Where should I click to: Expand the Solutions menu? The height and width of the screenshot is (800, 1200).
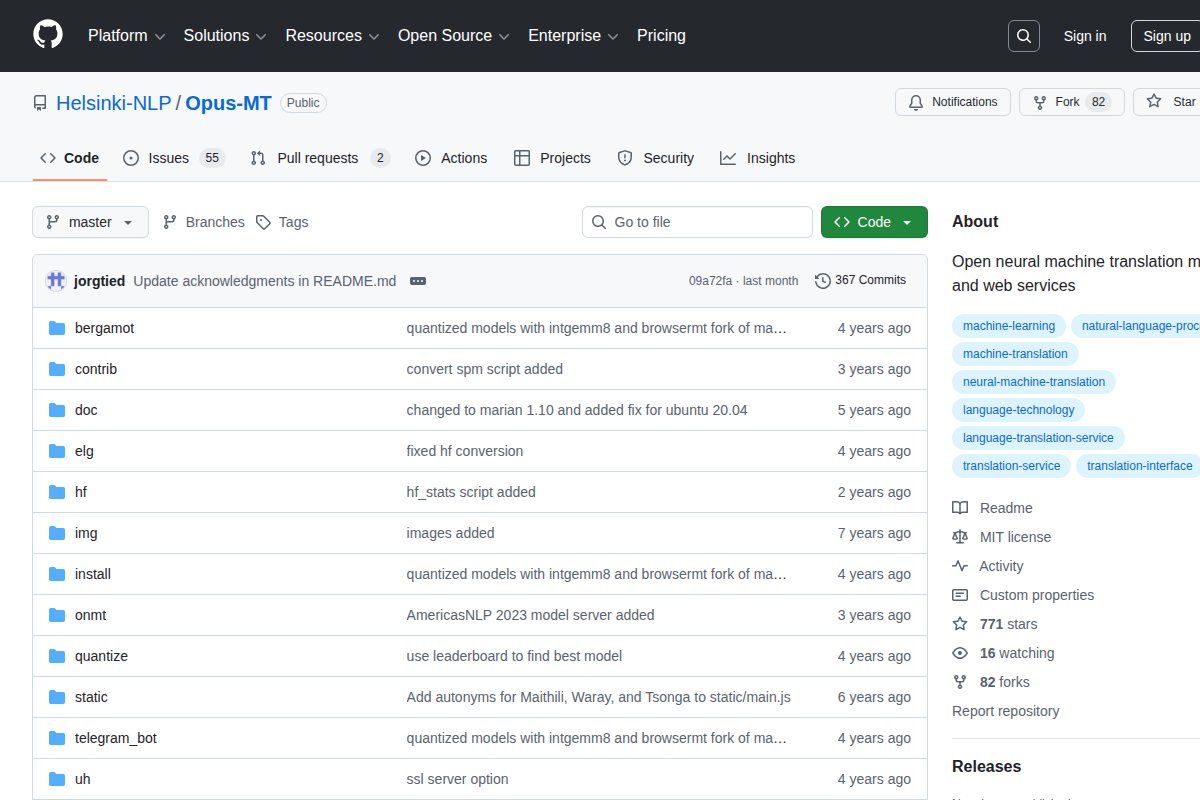[x=224, y=36]
